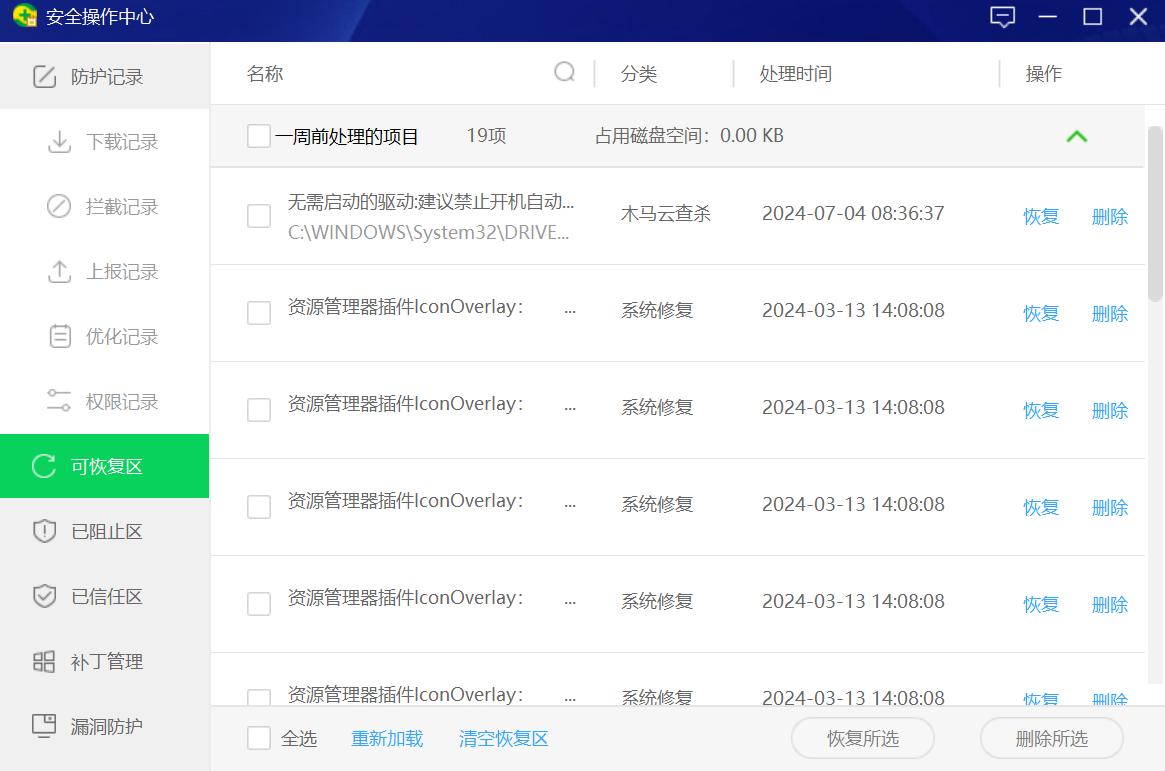The image size is (1165, 771).
Task: Click the interception records blocked-circle icon
Action: click(59, 207)
